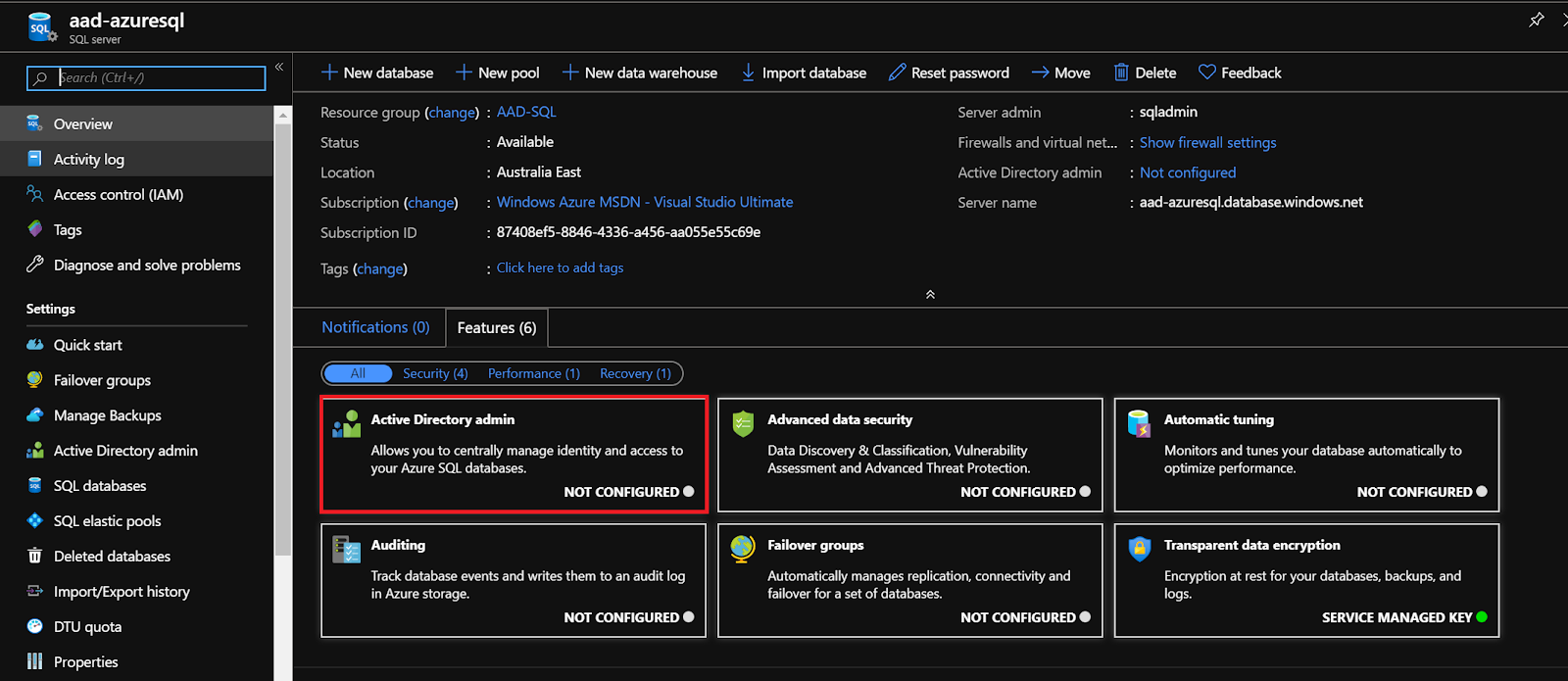
Task: Click Diagnose and solve problems wrench icon
Action: 34,265
